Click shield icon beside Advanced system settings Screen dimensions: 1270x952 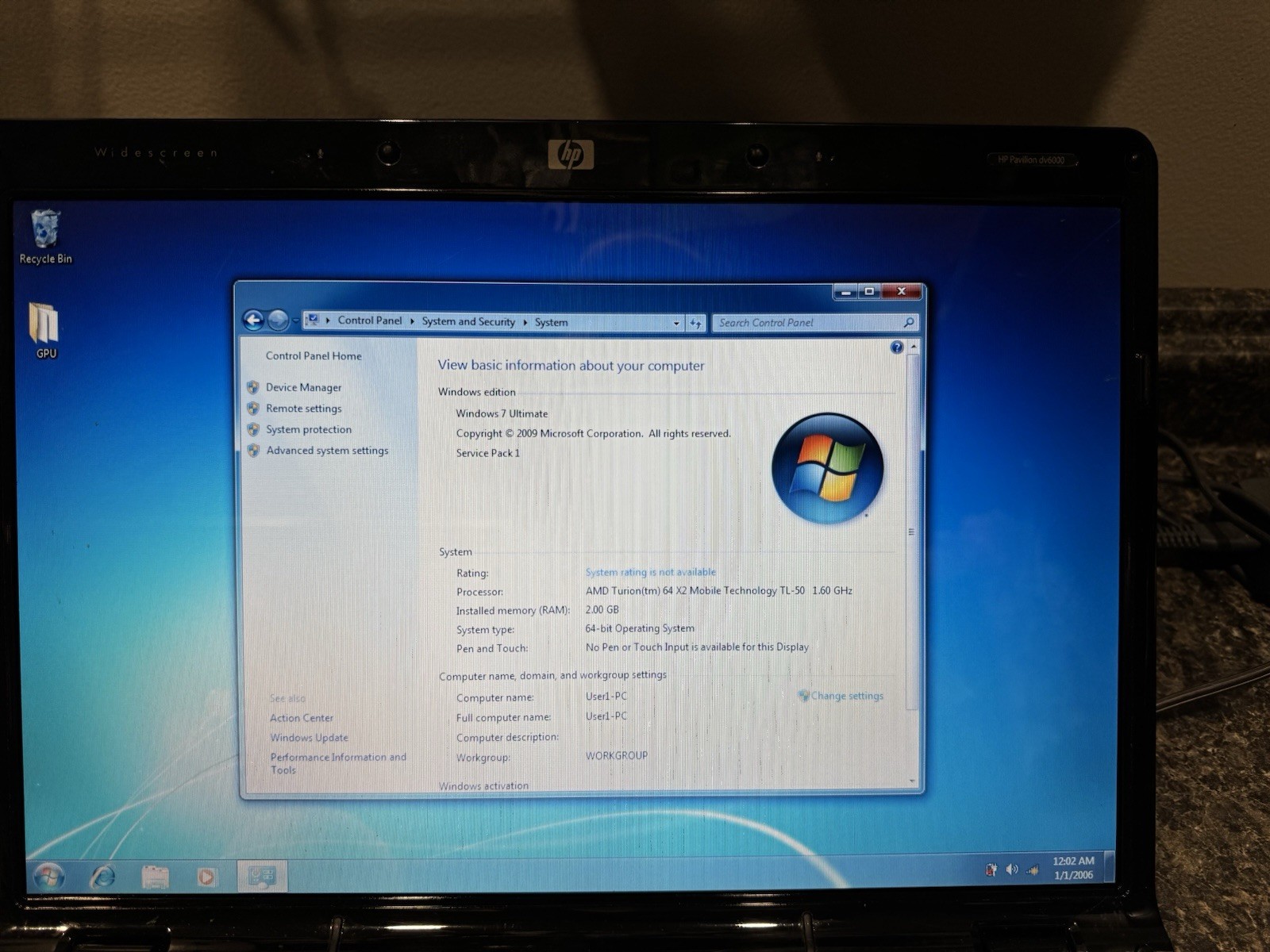(x=253, y=451)
